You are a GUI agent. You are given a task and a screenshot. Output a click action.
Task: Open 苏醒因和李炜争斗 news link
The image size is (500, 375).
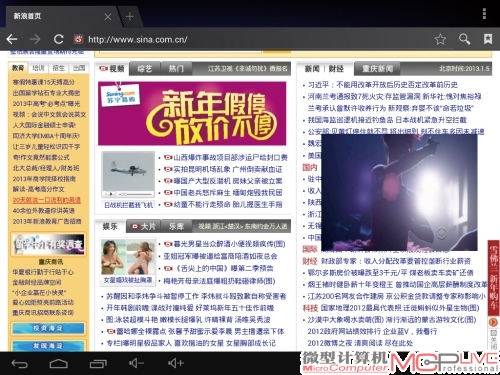point(196,296)
